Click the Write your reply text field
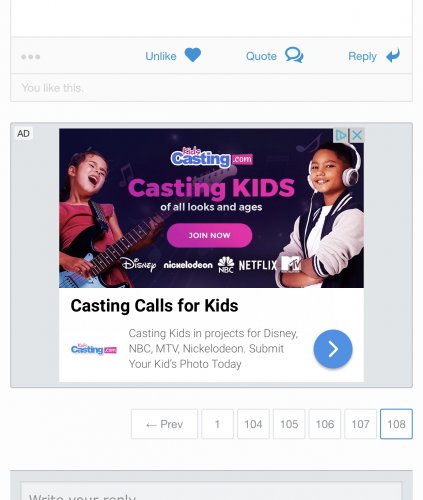Image resolution: width=423 pixels, height=500 pixels. [211, 491]
